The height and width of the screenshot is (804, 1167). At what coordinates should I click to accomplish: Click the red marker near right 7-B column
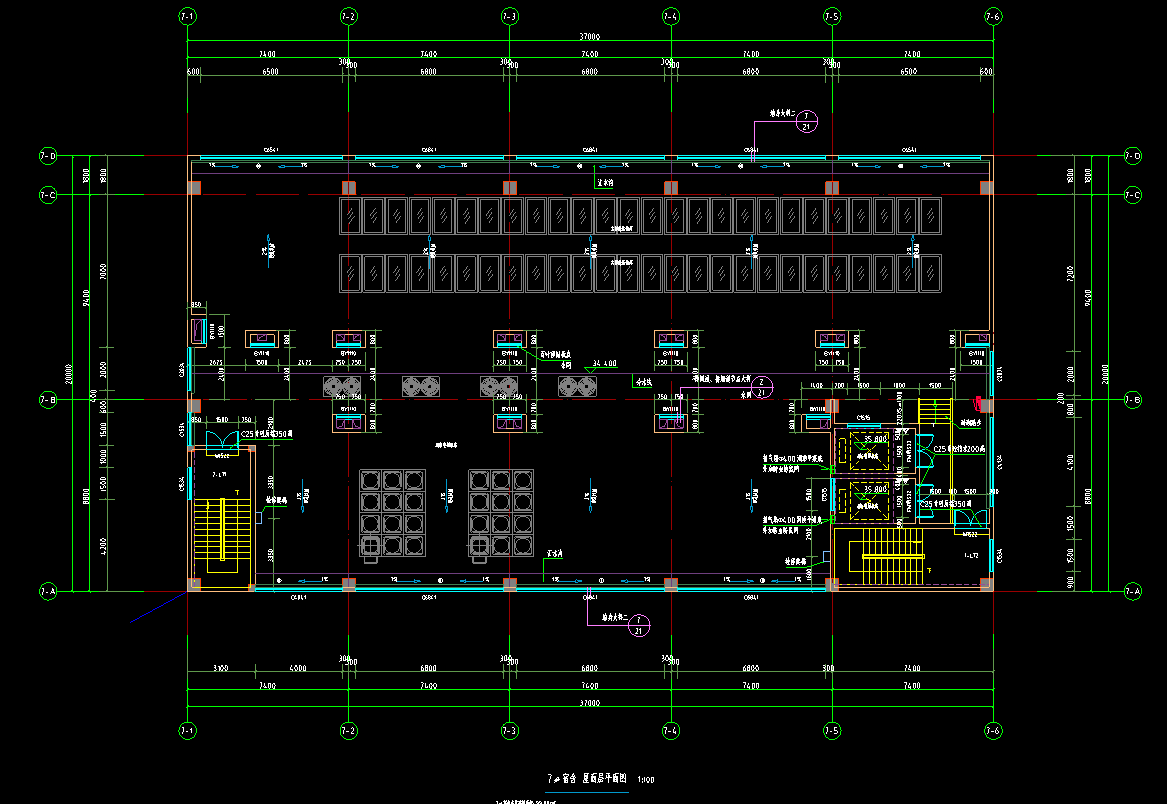click(977, 404)
